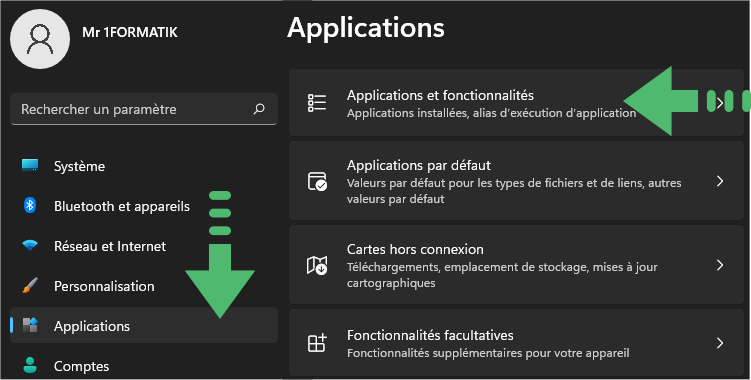Click the user profile avatar icon
The width and height of the screenshot is (751, 380).
pos(40,39)
